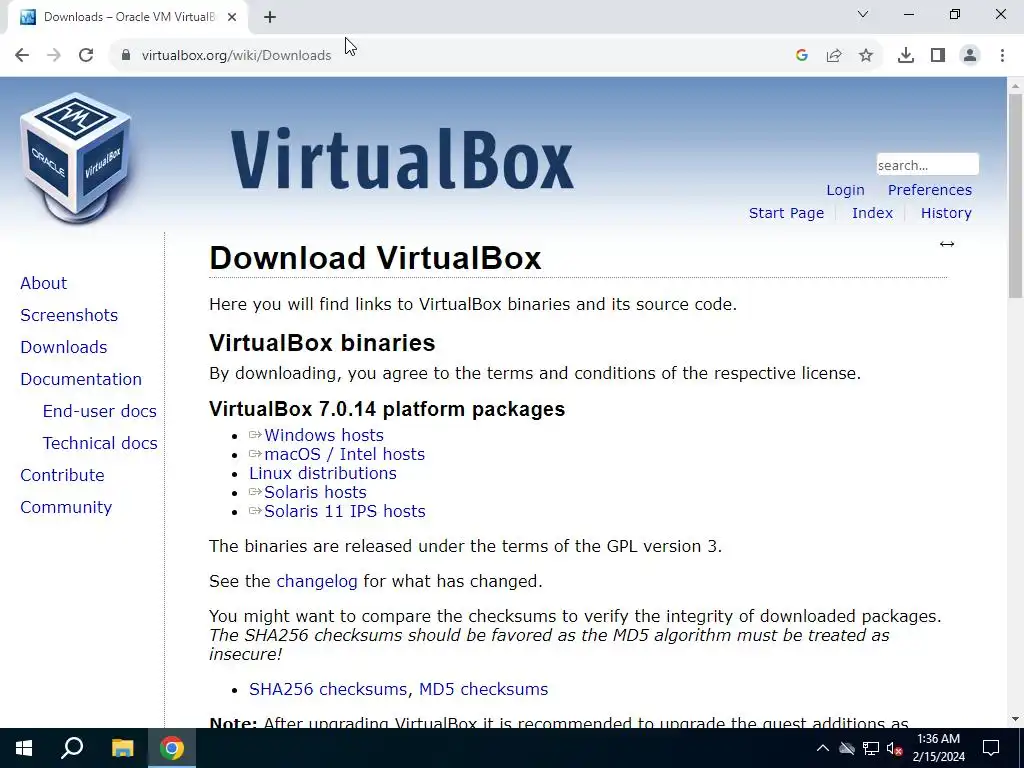Click the network tray icon
Image resolution: width=1024 pixels, height=768 pixels.
pos(871,748)
